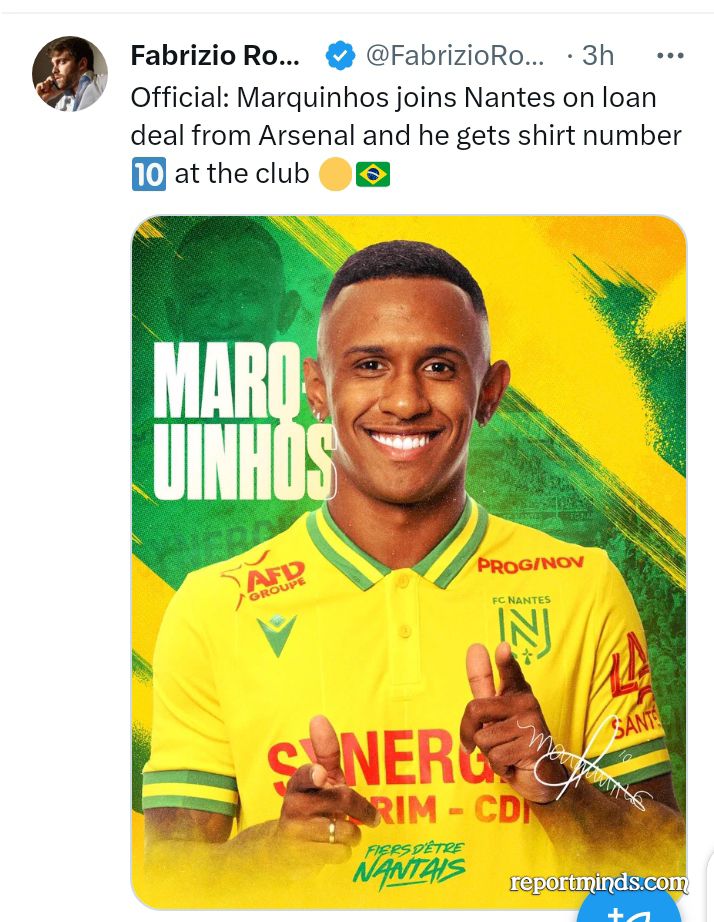This screenshot has width=714, height=922.
Task: Click the 3h timestamp
Action: click(x=598, y=56)
